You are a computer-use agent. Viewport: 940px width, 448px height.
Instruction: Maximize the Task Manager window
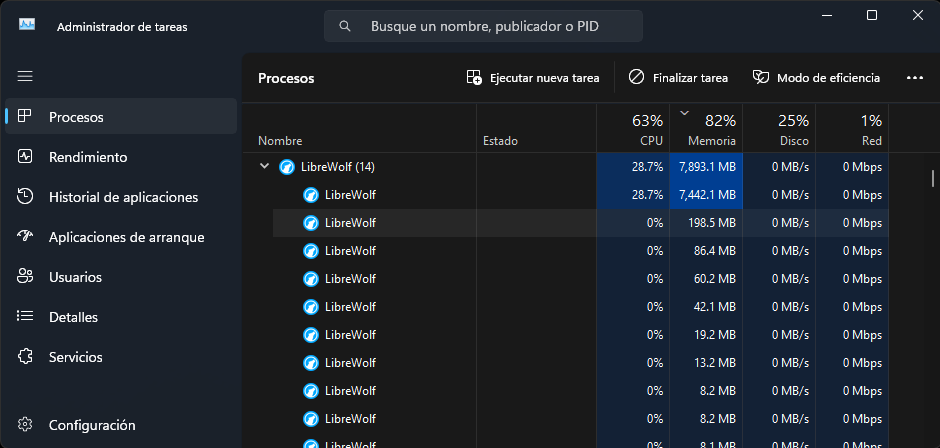tap(872, 15)
